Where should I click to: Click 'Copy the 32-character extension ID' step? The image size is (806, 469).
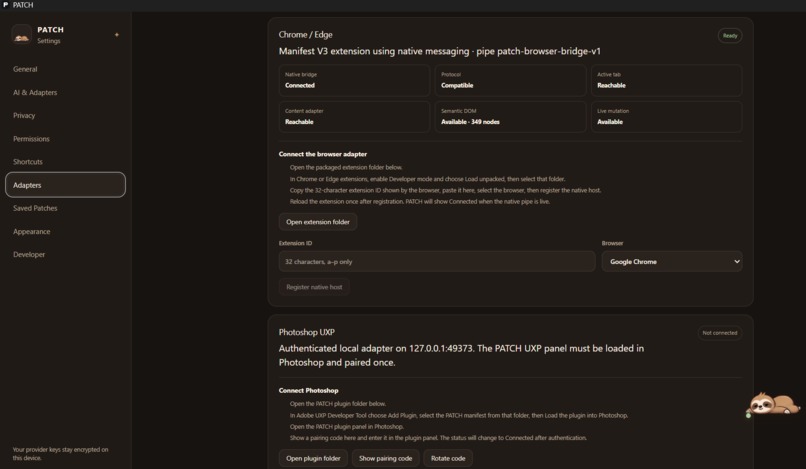(x=445, y=190)
